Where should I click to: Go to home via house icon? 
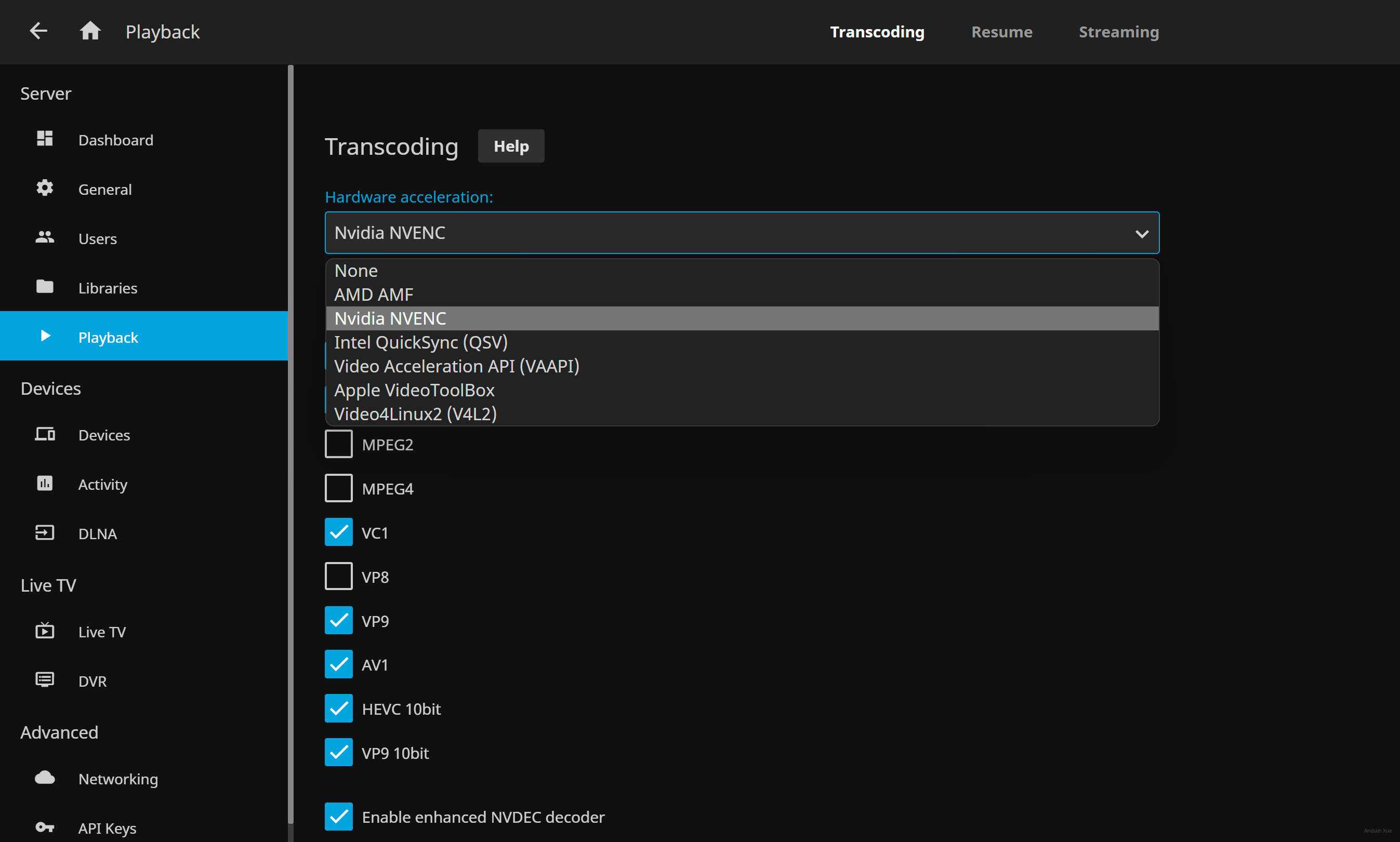90,31
